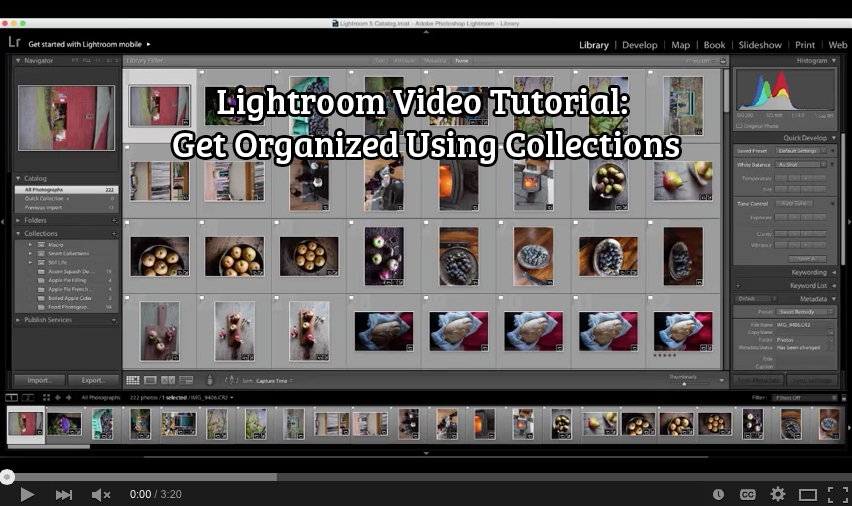Open the Develop module
The image size is (852, 506).
click(x=640, y=45)
